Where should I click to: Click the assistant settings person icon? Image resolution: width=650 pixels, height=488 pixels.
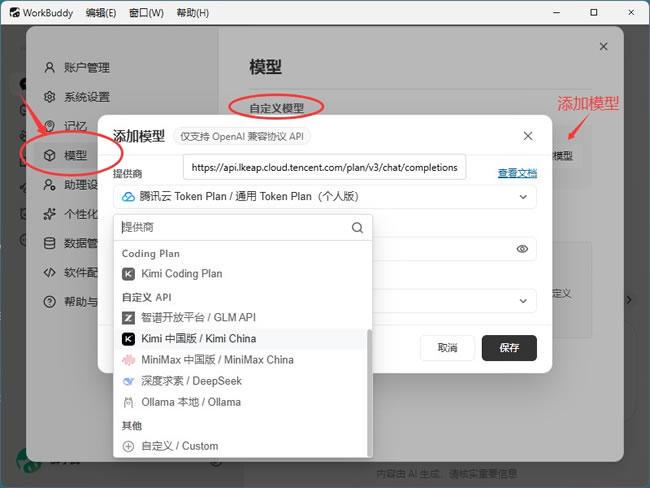click(x=50, y=185)
